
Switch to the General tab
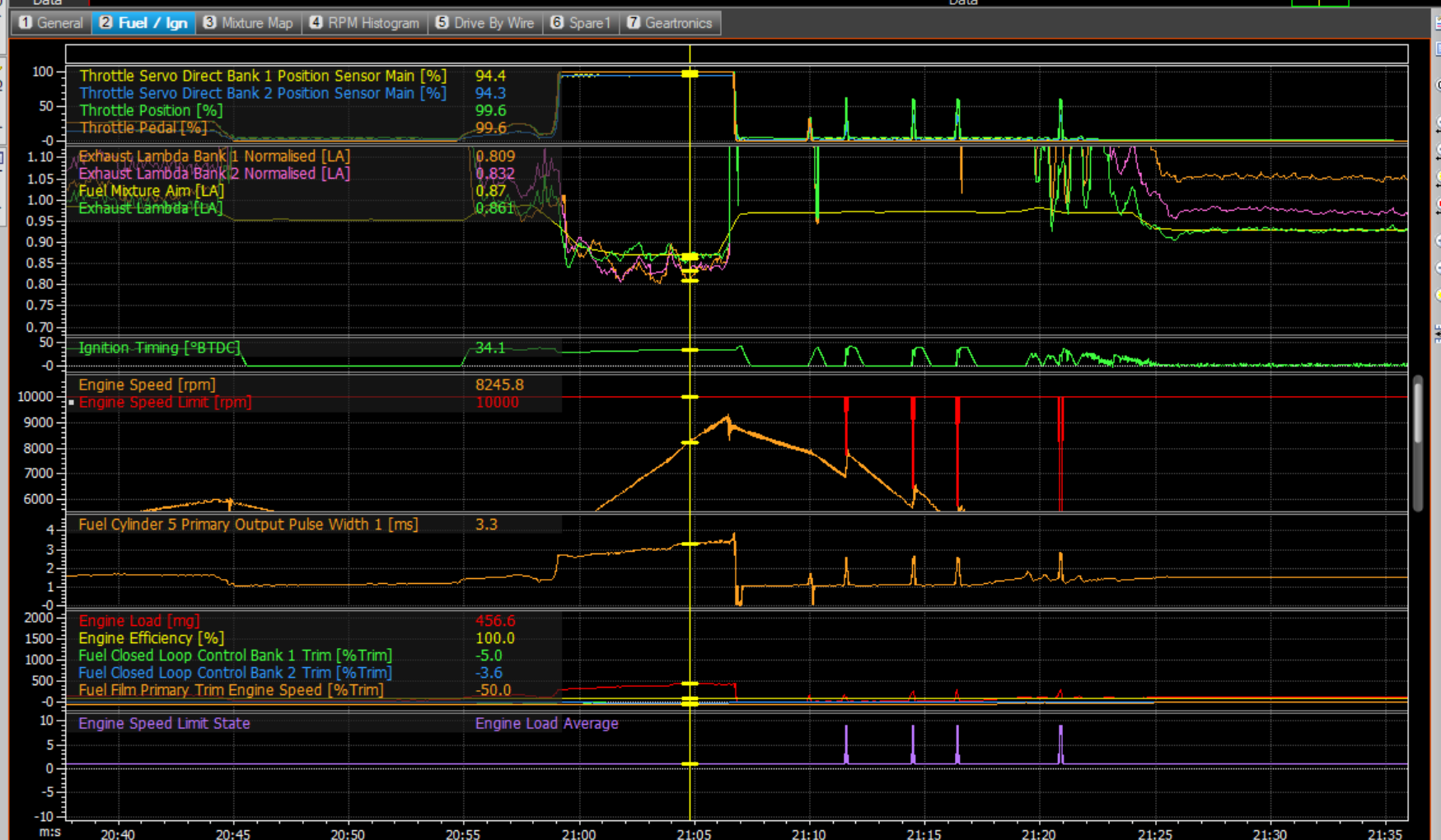click(51, 23)
